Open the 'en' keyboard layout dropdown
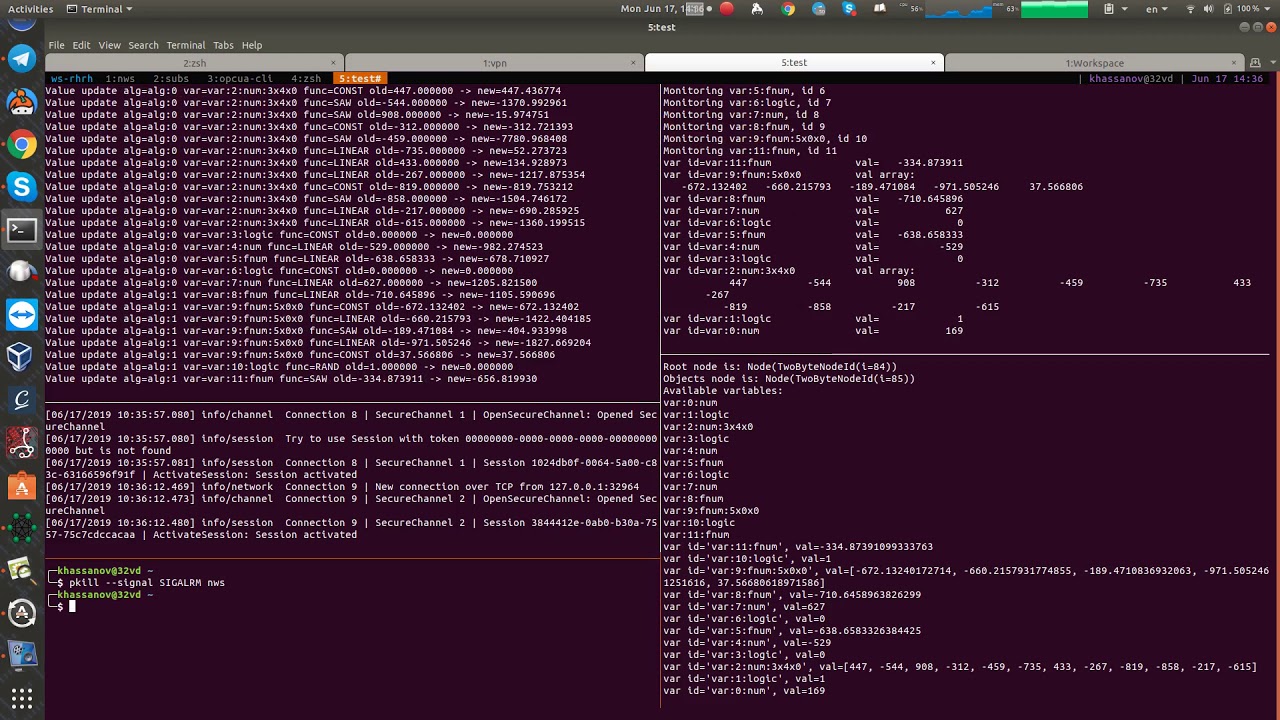This screenshot has width=1280, height=720. (x=1156, y=9)
